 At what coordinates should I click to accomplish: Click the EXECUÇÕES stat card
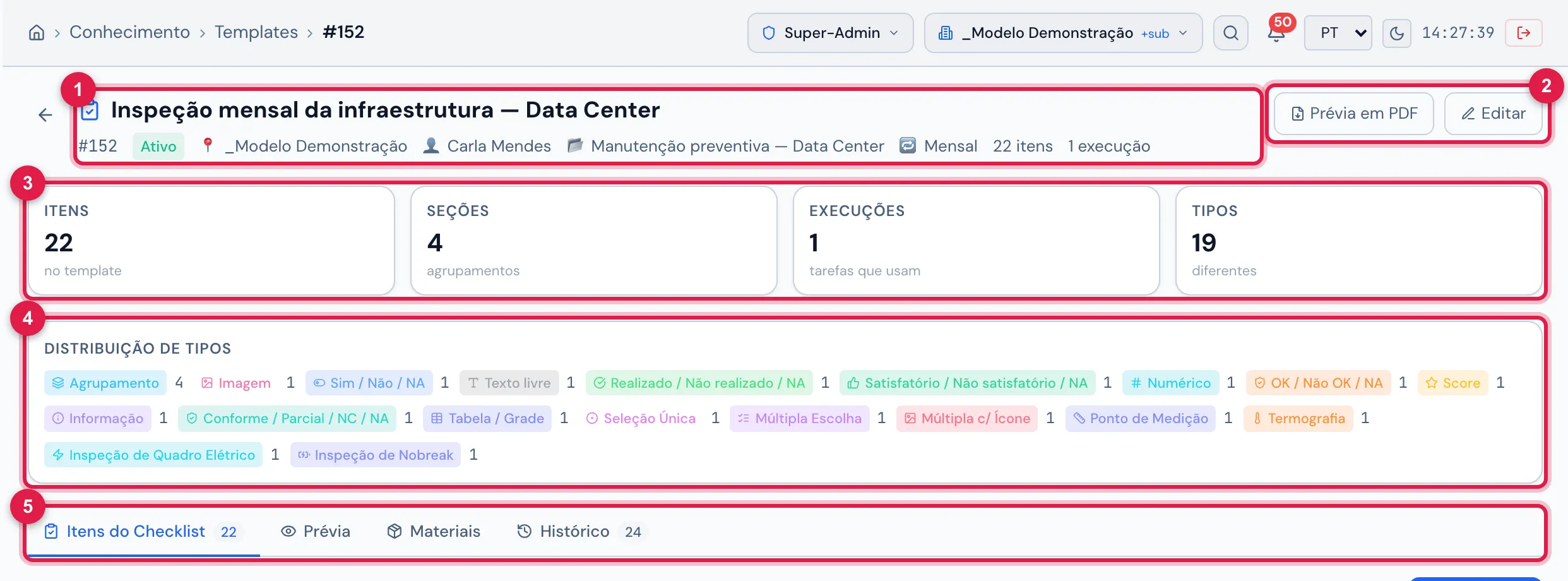(x=977, y=241)
